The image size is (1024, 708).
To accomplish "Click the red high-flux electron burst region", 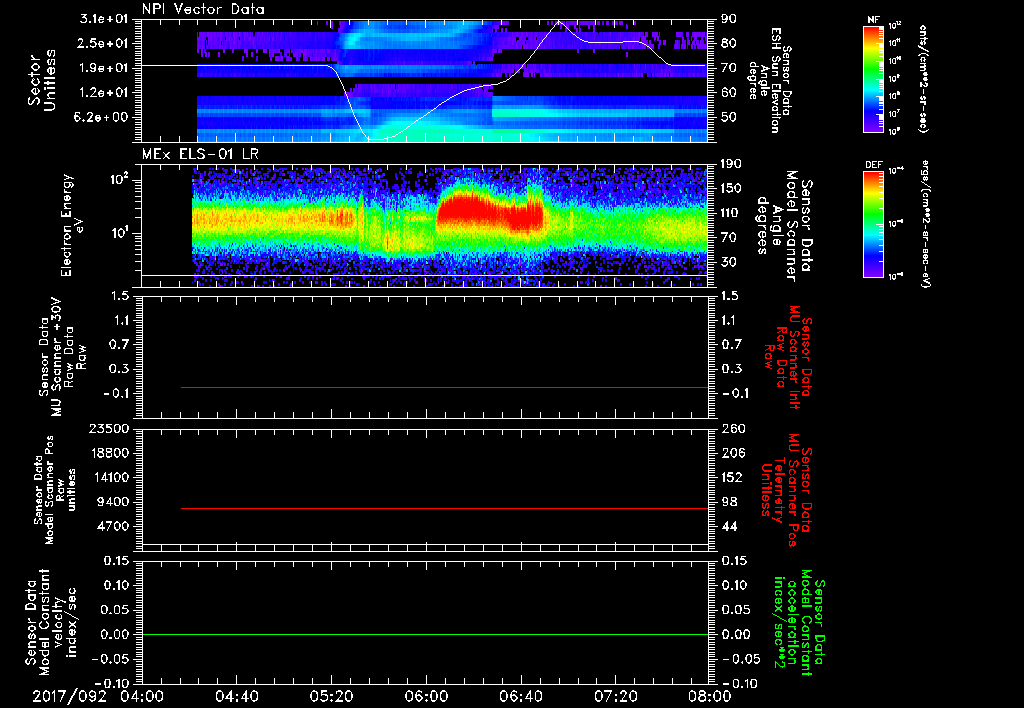I will coord(490,210).
